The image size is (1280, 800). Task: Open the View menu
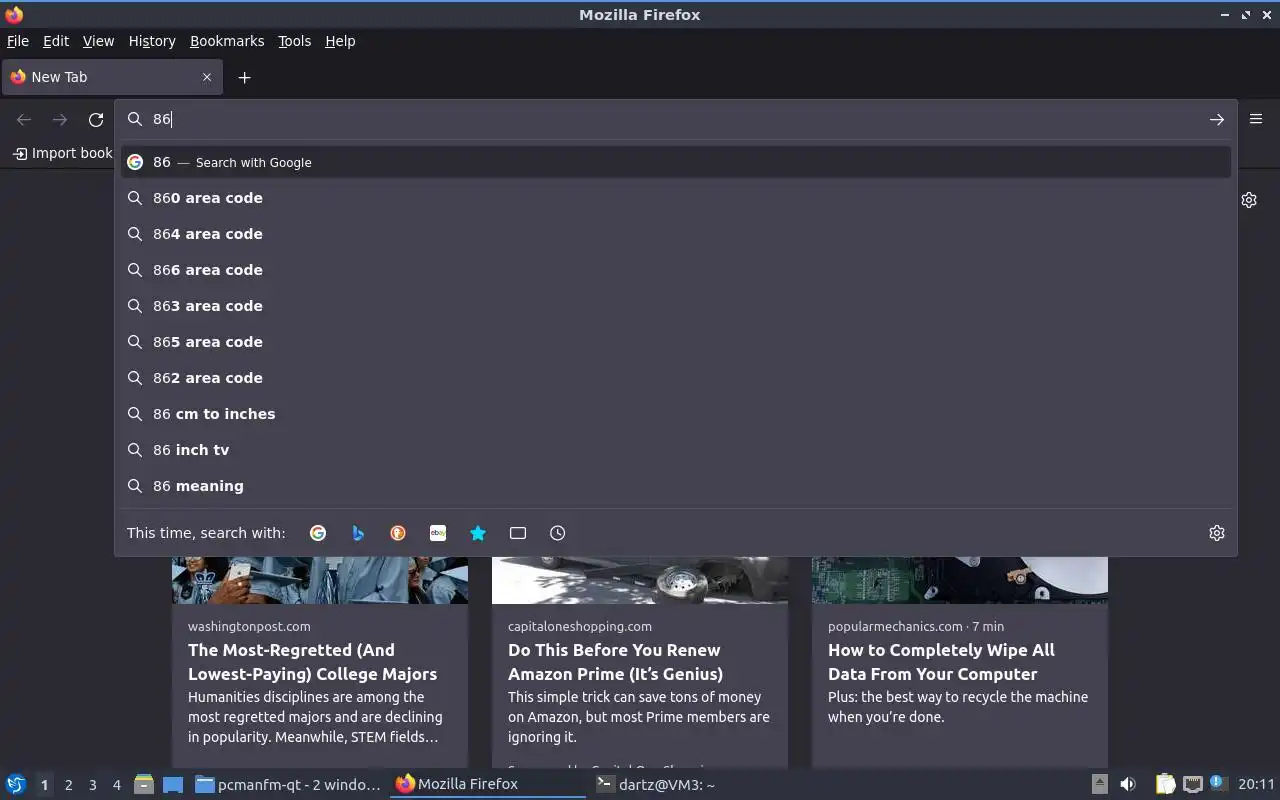[x=98, y=41]
